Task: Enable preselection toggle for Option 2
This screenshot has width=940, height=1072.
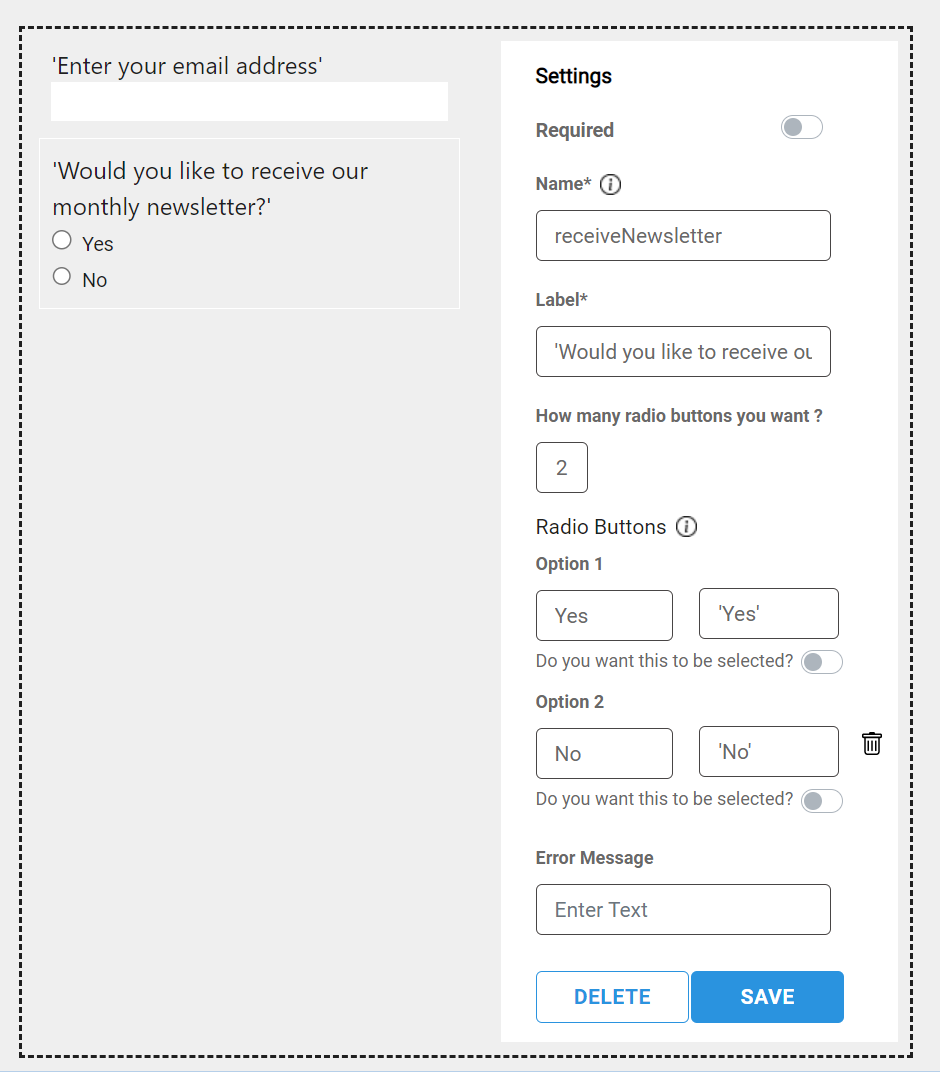Action: [x=821, y=800]
